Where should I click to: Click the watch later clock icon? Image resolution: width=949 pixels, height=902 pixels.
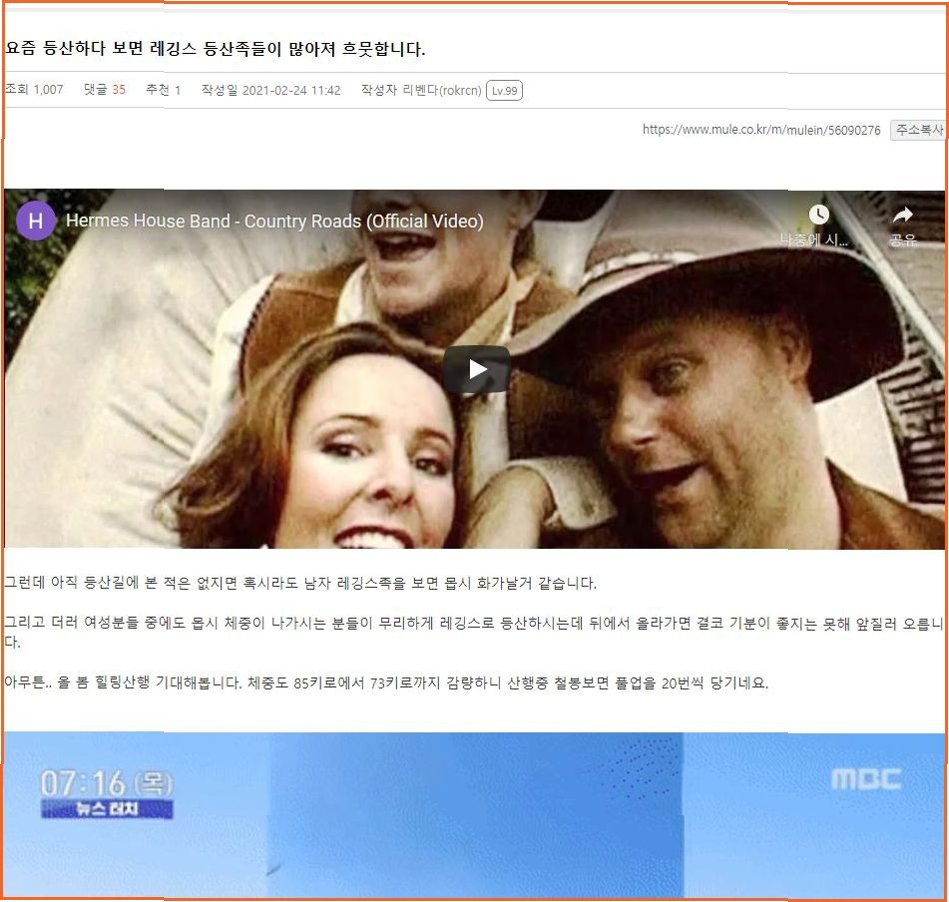818,214
